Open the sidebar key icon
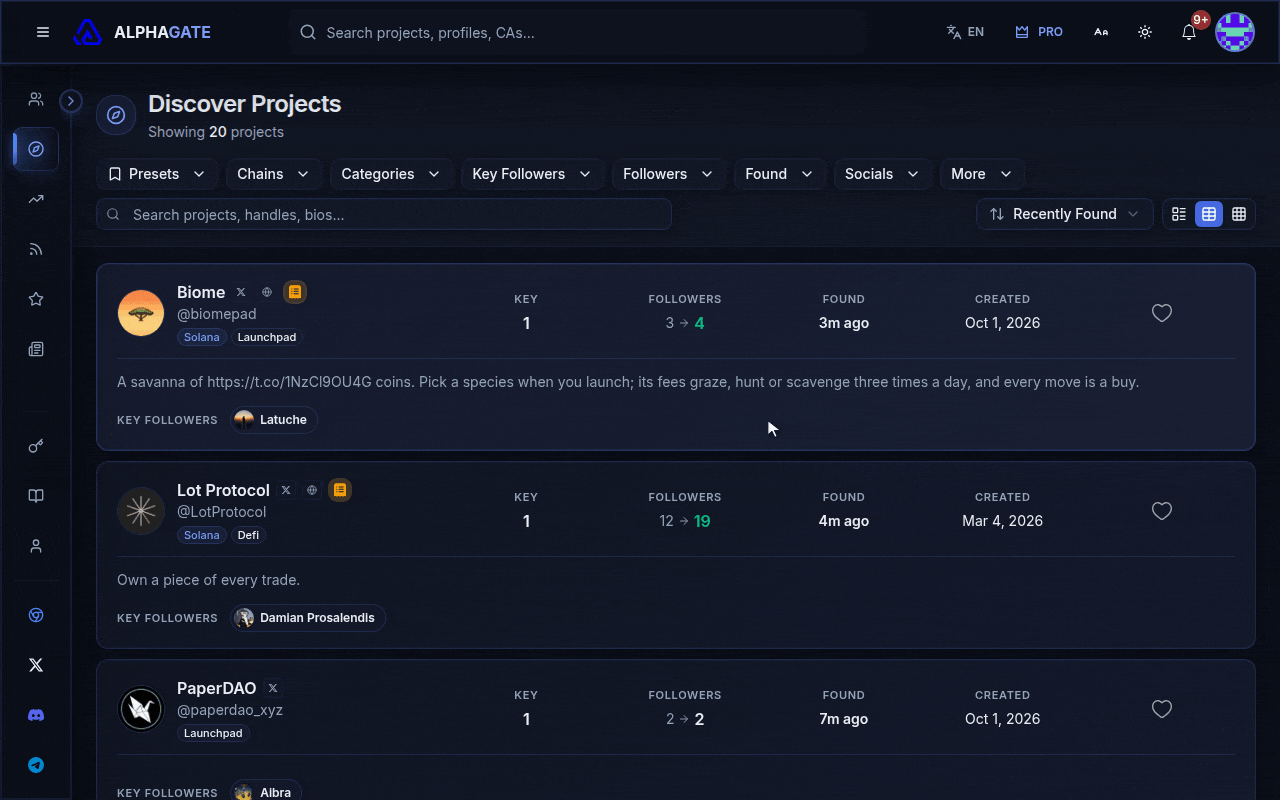 [x=36, y=446]
